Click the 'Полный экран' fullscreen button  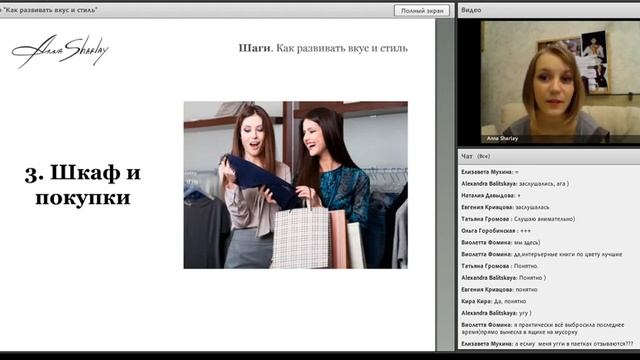click(x=422, y=11)
